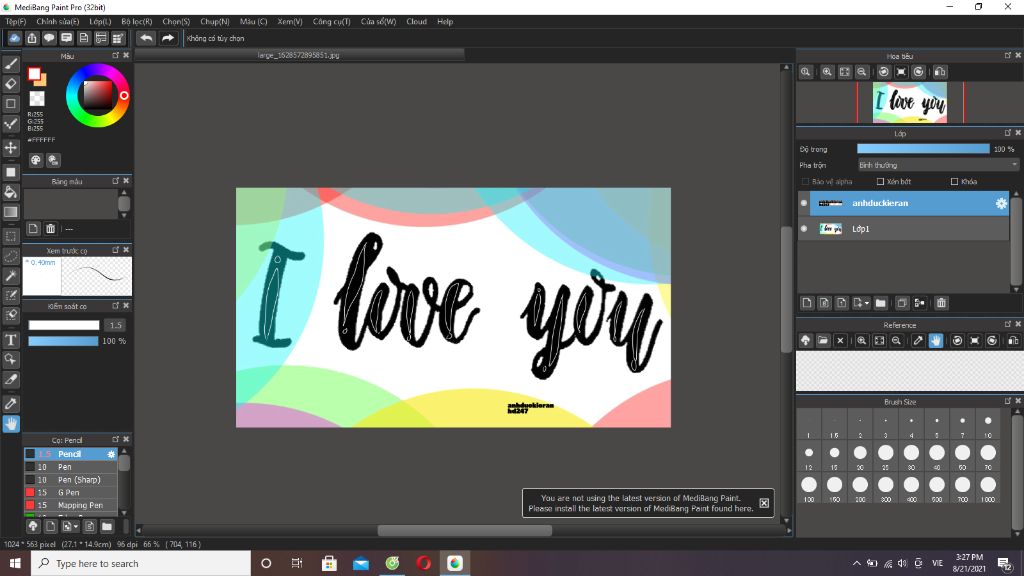Viewport: 1024px width, 576px height.
Task: Select the Magic Wand tool
Action: point(11,276)
